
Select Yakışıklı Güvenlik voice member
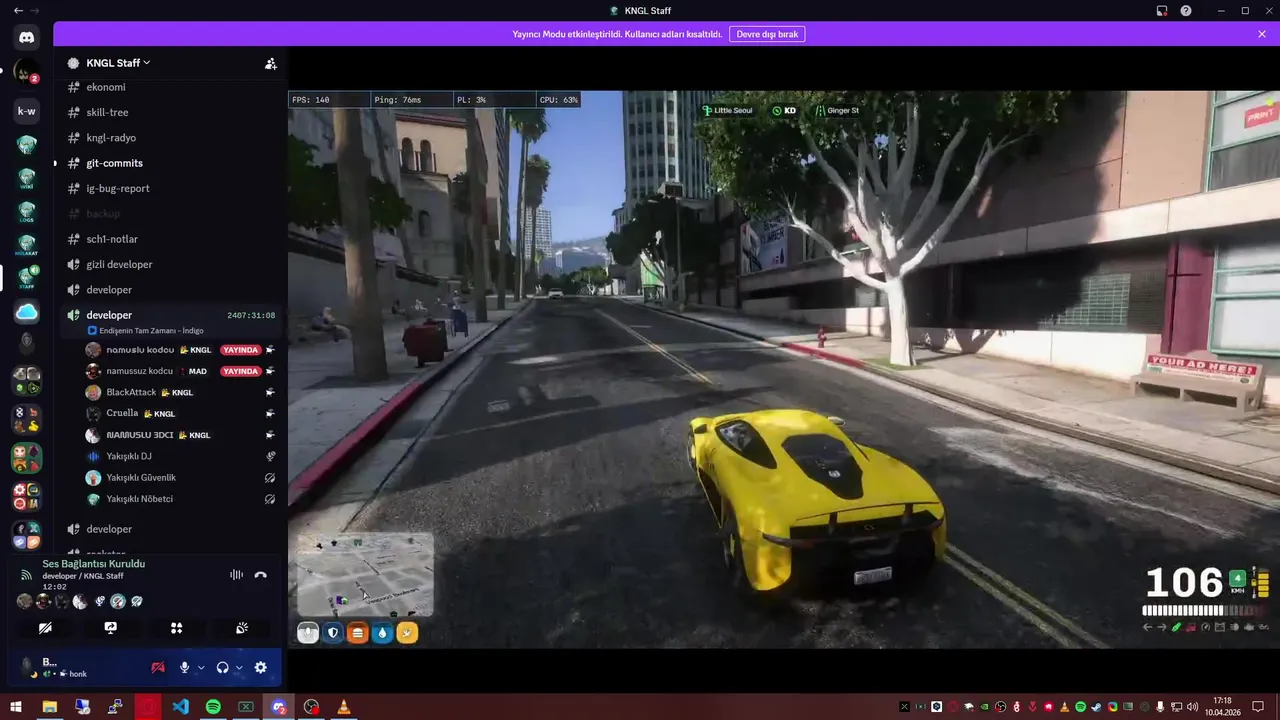[x=180, y=478]
